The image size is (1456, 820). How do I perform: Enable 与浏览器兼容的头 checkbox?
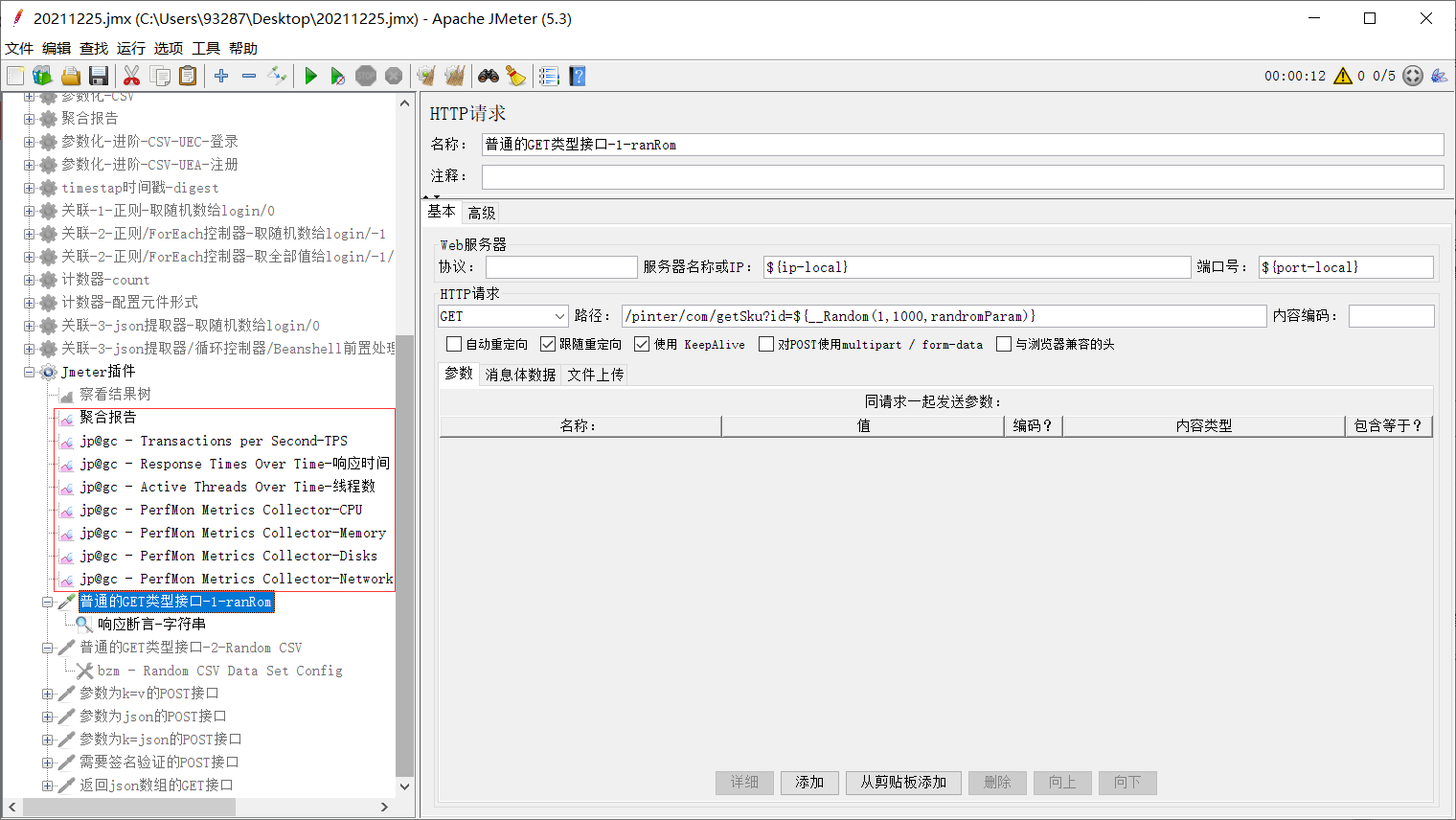[1004, 344]
